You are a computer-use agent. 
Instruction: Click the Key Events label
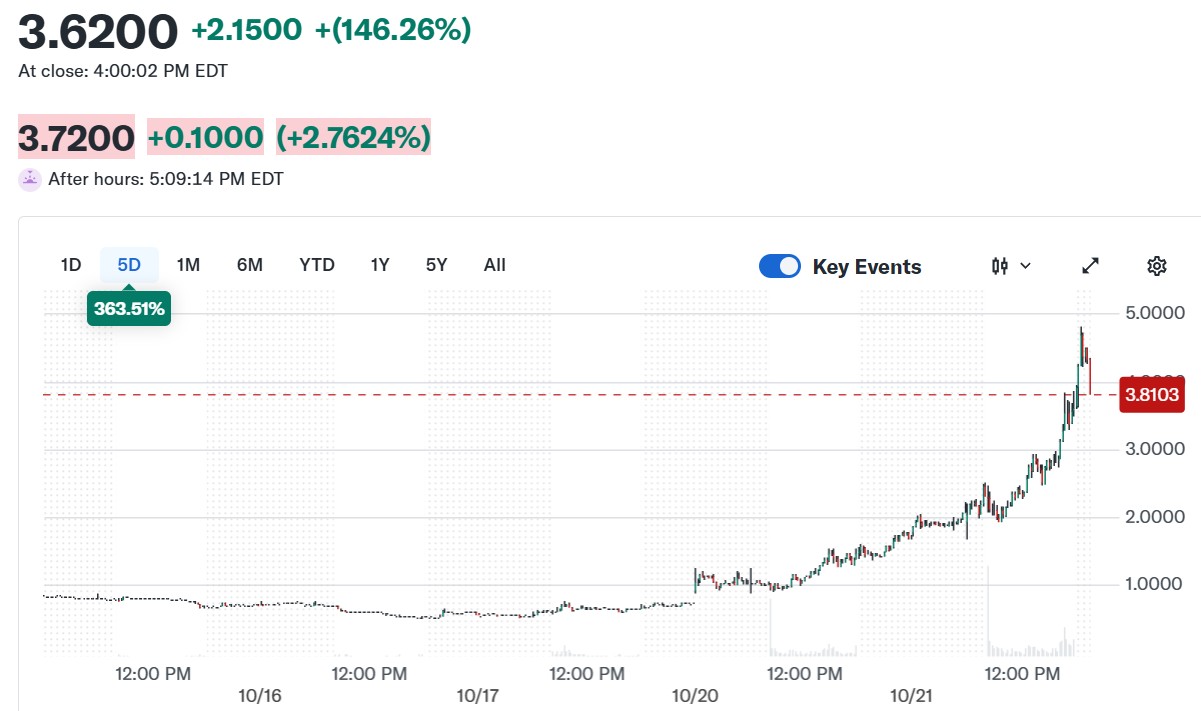pyautogui.click(x=867, y=267)
